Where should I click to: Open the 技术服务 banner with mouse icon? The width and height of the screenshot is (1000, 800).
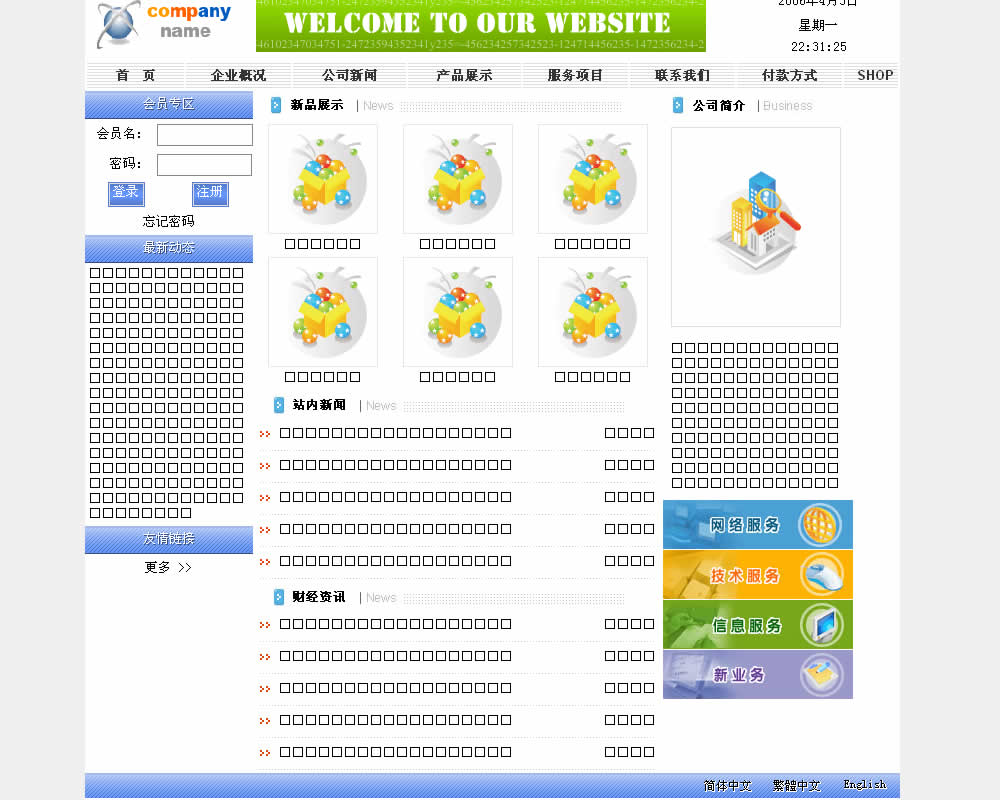(757, 575)
